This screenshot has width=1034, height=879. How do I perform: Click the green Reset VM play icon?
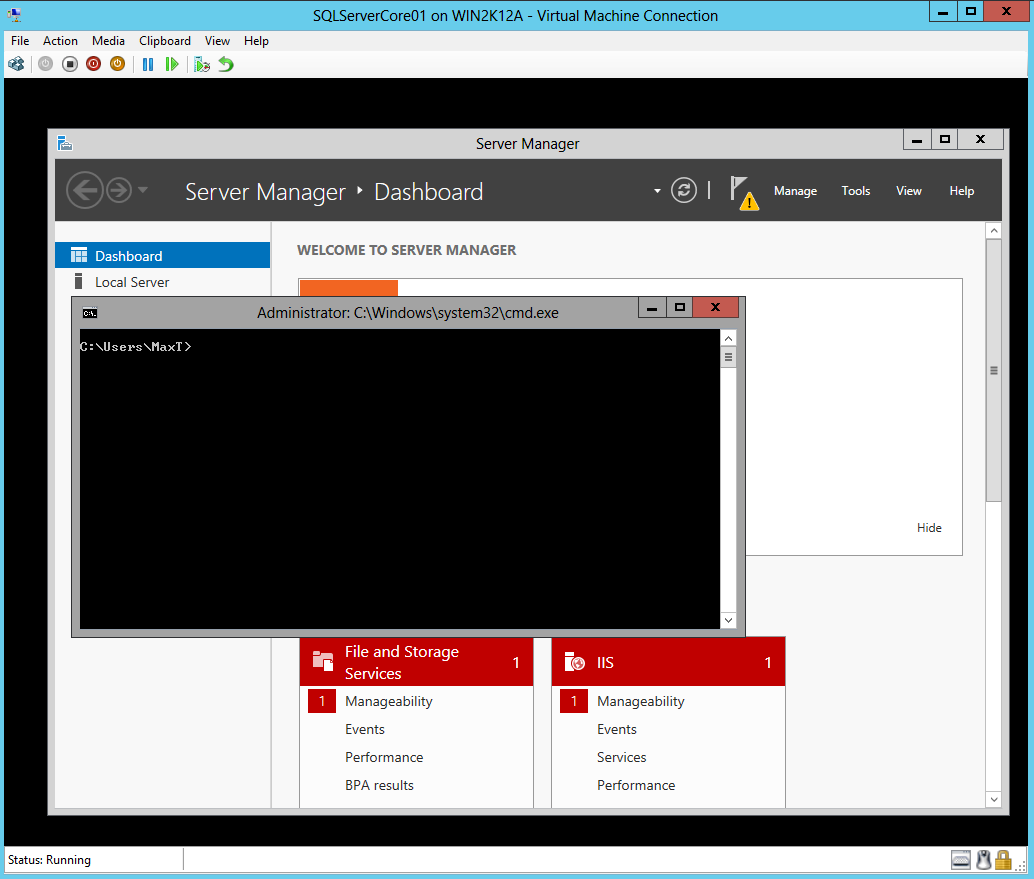point(172,64)
